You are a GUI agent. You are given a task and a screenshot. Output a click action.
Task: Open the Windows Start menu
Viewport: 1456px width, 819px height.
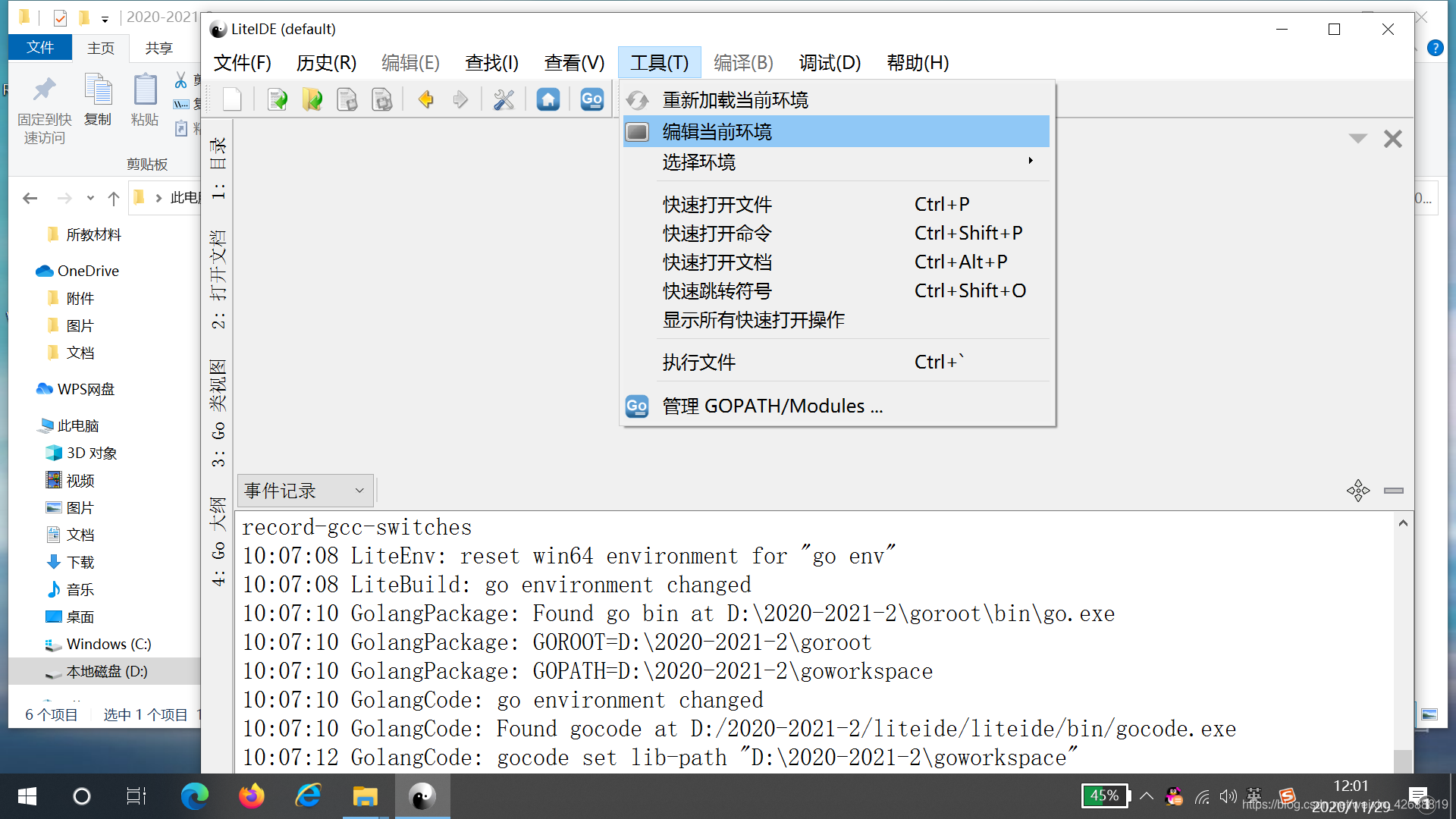click(27, 796)
